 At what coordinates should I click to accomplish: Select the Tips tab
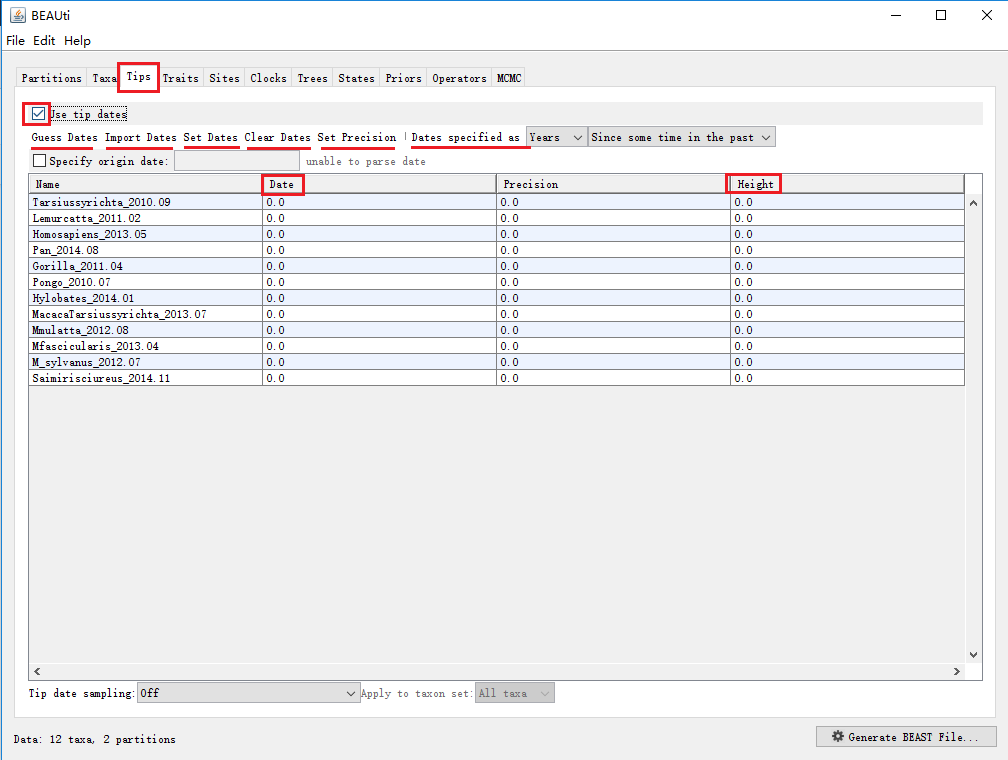tap(138, 77)
